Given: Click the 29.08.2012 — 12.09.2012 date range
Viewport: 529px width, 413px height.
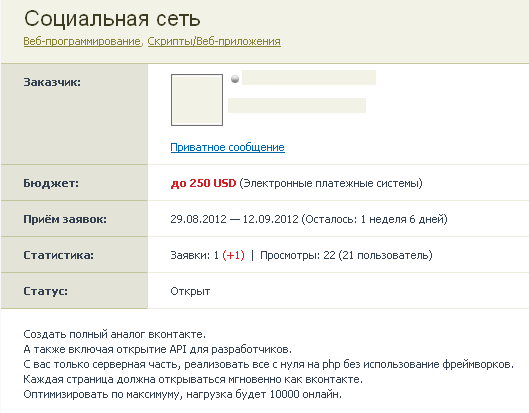Looking at the screenshot, I should pos(234,219).
